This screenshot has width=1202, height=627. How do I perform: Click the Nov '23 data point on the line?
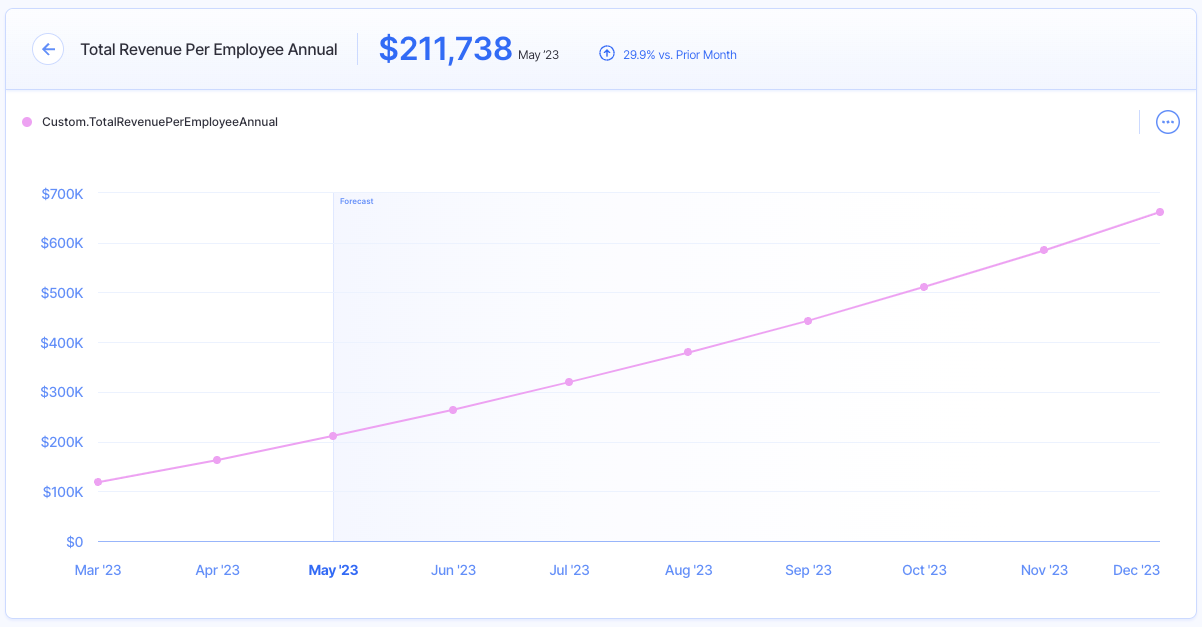point(1044,249)
